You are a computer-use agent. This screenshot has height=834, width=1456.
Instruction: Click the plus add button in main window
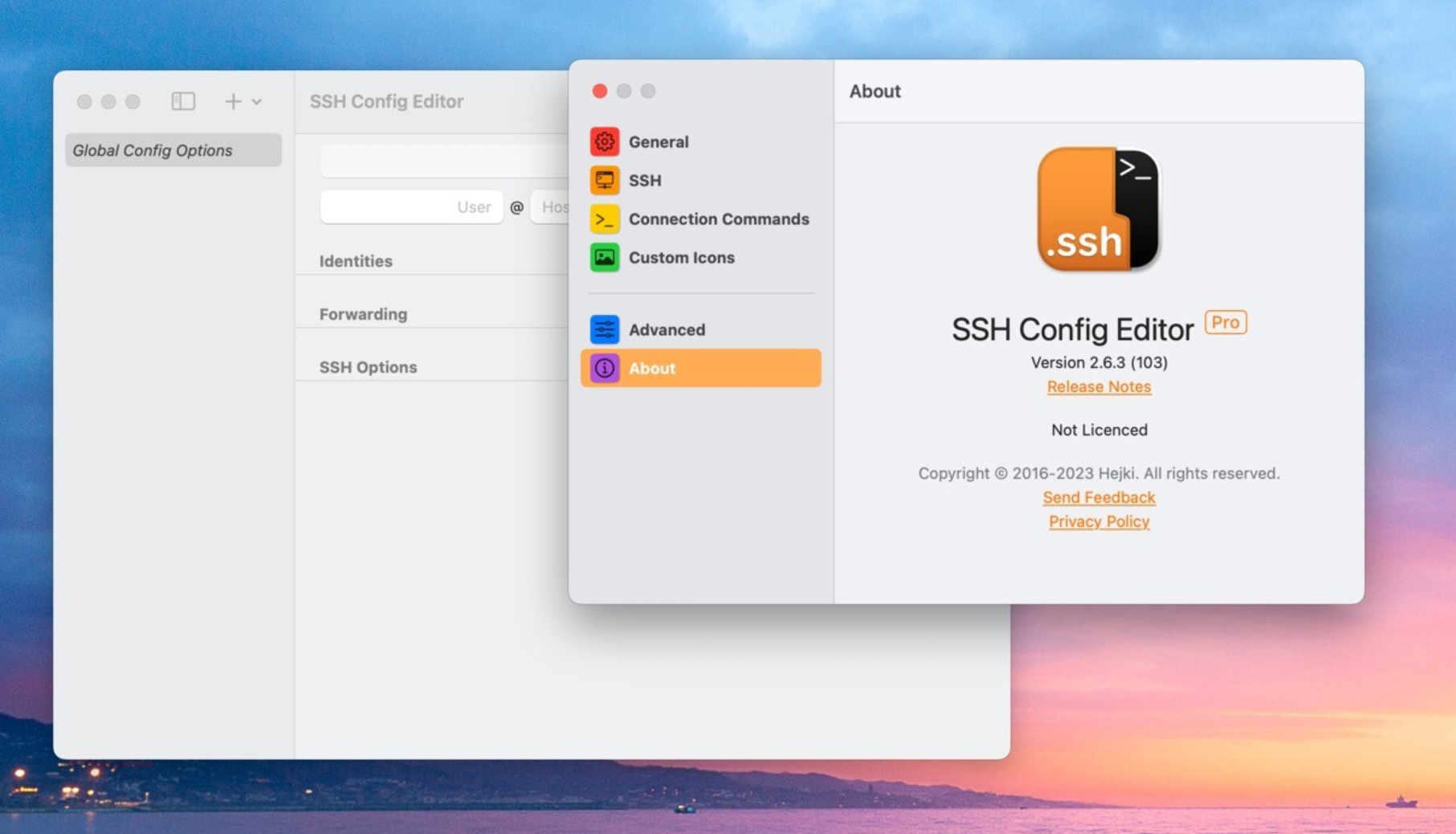click(233, 101)
